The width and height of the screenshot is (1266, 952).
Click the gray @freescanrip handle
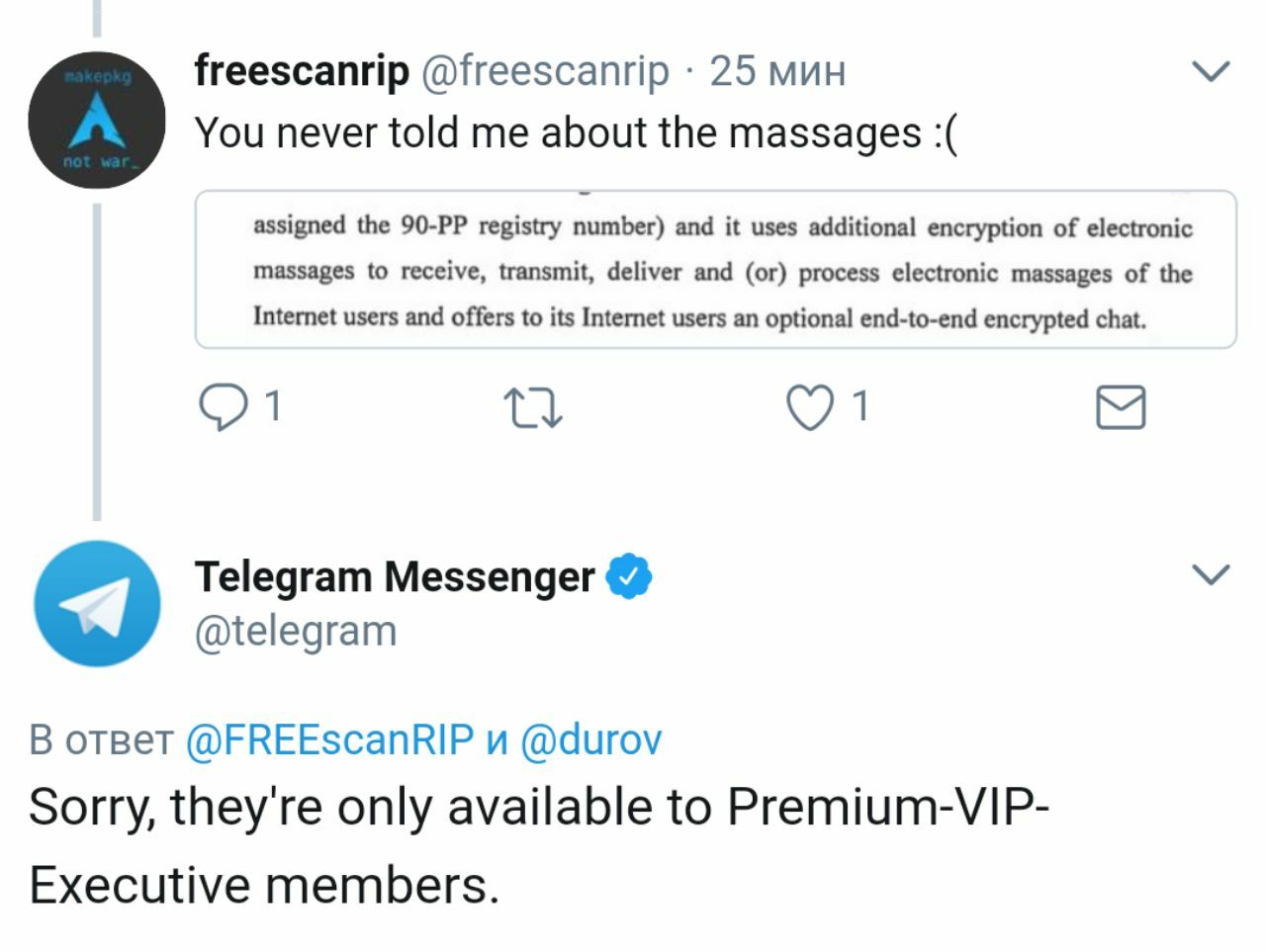click(x=545, y=71)
